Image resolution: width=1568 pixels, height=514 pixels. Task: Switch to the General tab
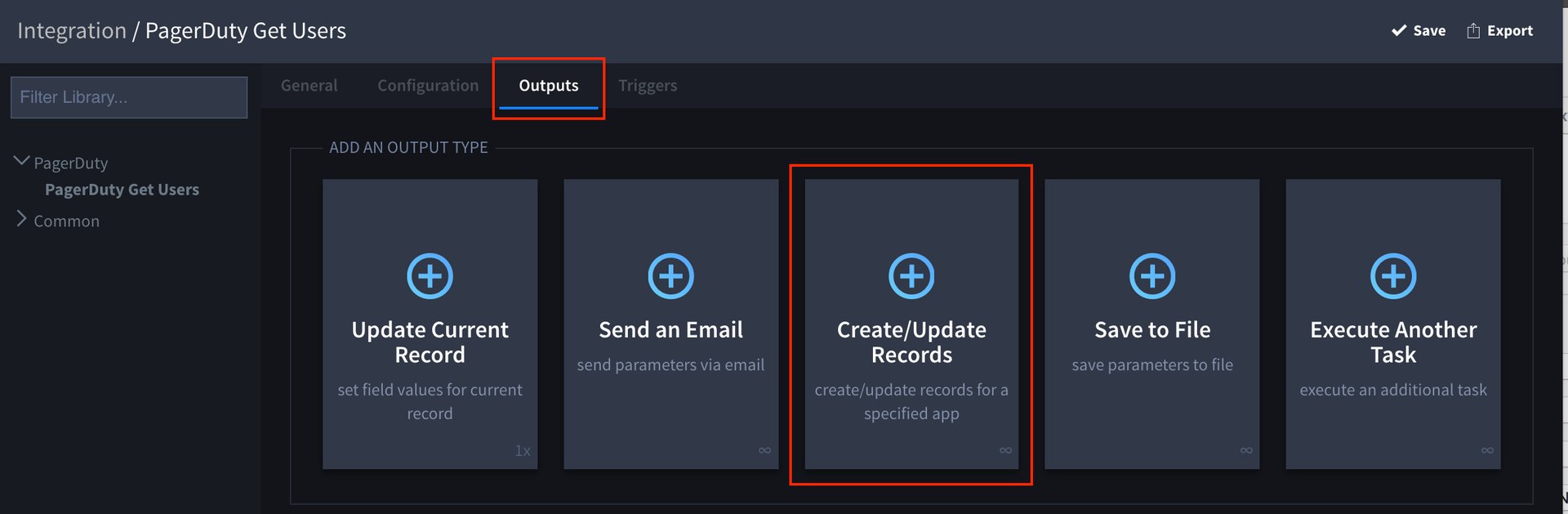point(309,86)
